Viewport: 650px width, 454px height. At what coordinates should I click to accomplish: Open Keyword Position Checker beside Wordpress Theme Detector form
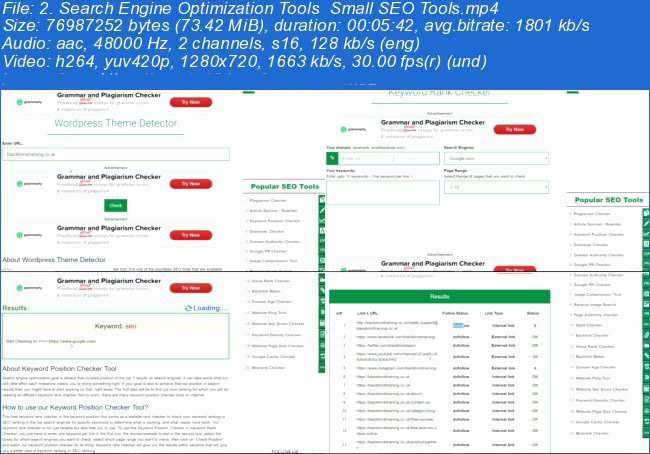click(275, 221)
